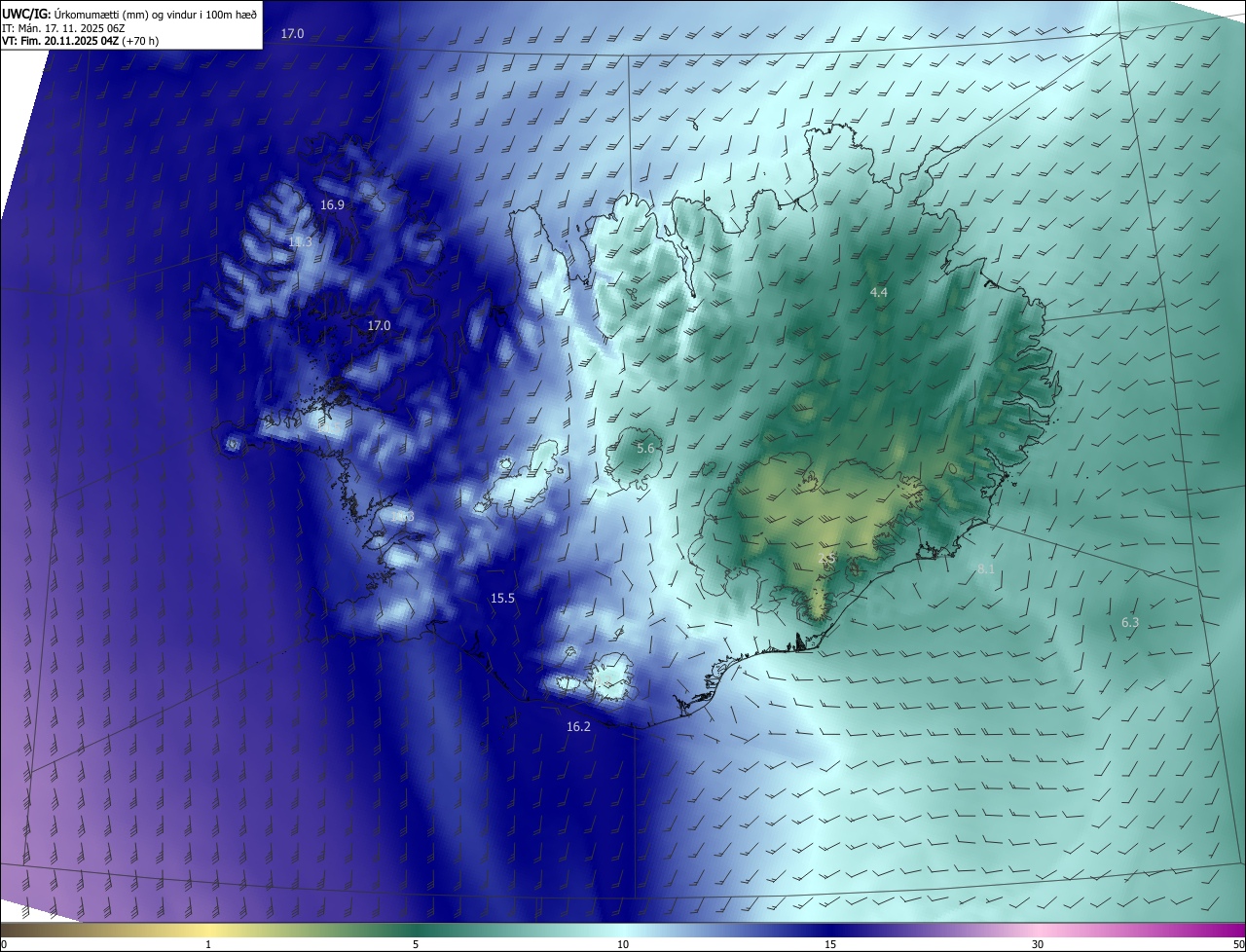This screenshot has height=952, width=1246.
Task: Click the '50' tick label on the colour scale
Action: coord(1239,944)
